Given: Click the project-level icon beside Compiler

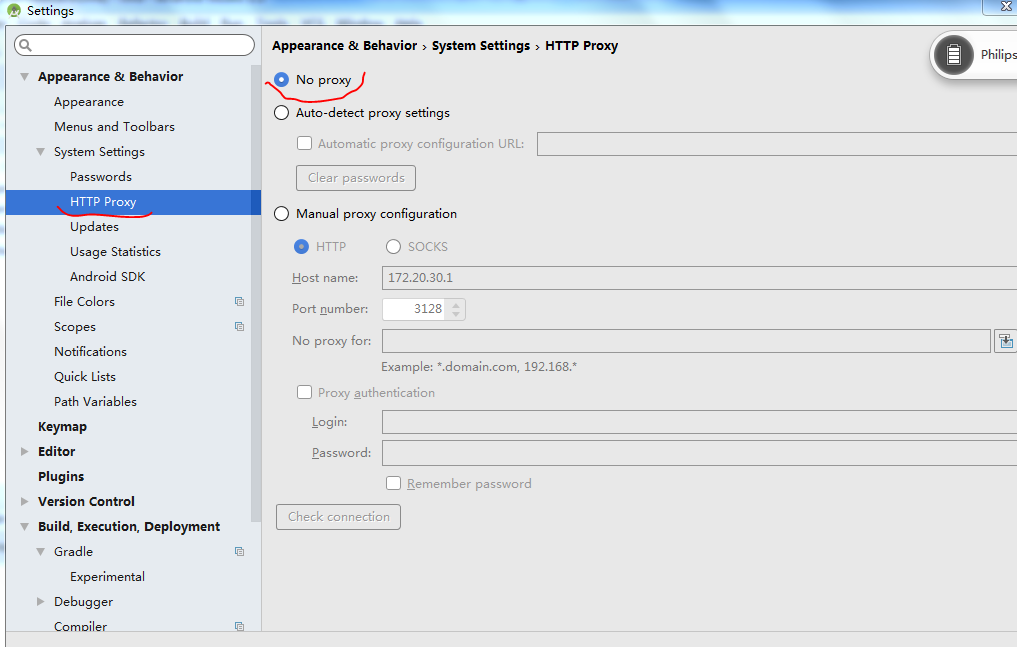Looking at the screenshot, I should (x=239, y=627).
